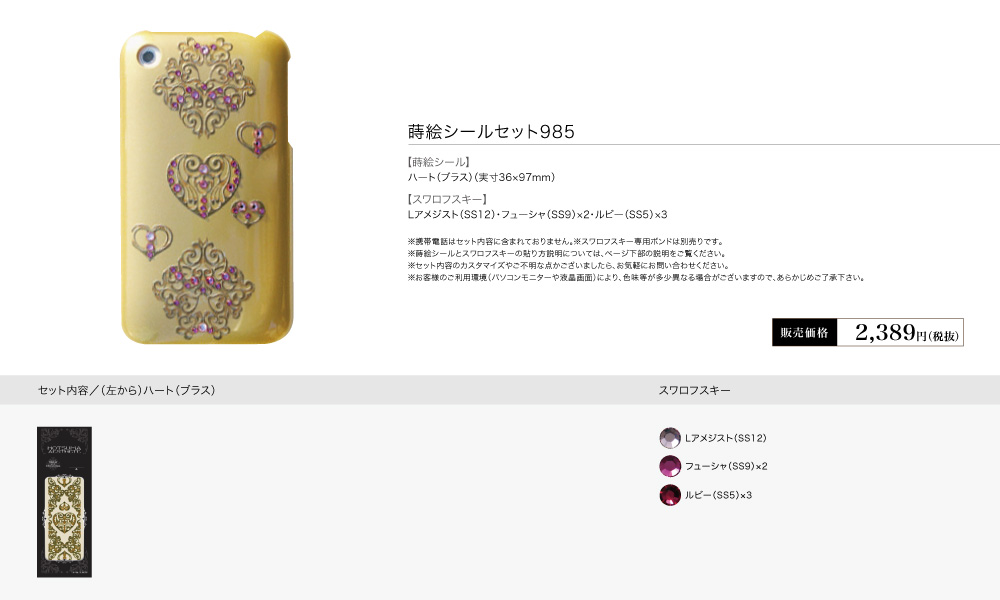
Task: Click the 2,389円 price box
Action: 900,332
